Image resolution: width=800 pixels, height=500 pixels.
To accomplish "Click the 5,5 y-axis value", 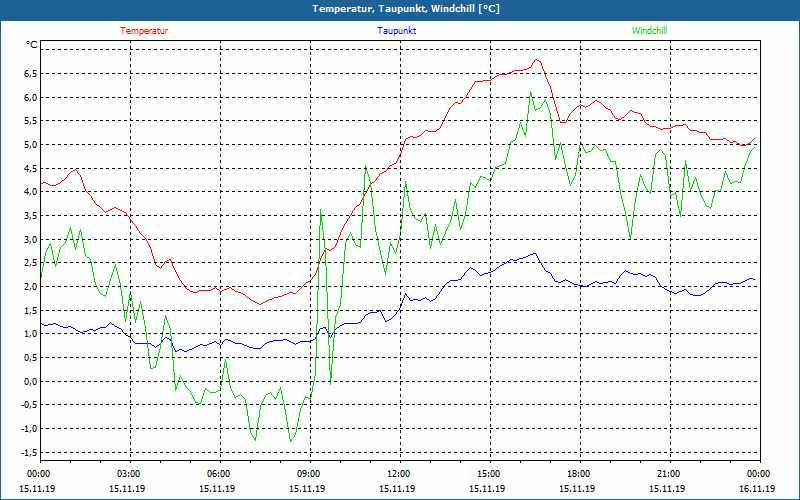I will (30, 121).
